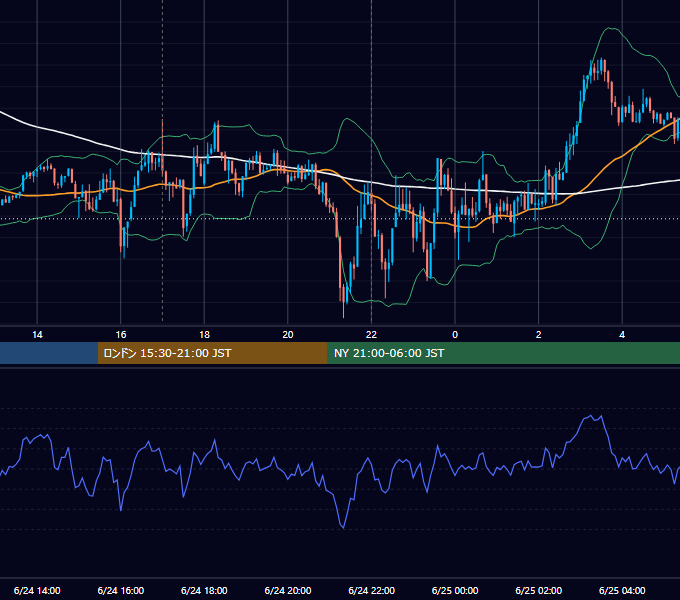Click the ロンドン 15:30-21:00 JST session bar
Viewport: 680px width, 600px height.
click(x=212, y=353)
